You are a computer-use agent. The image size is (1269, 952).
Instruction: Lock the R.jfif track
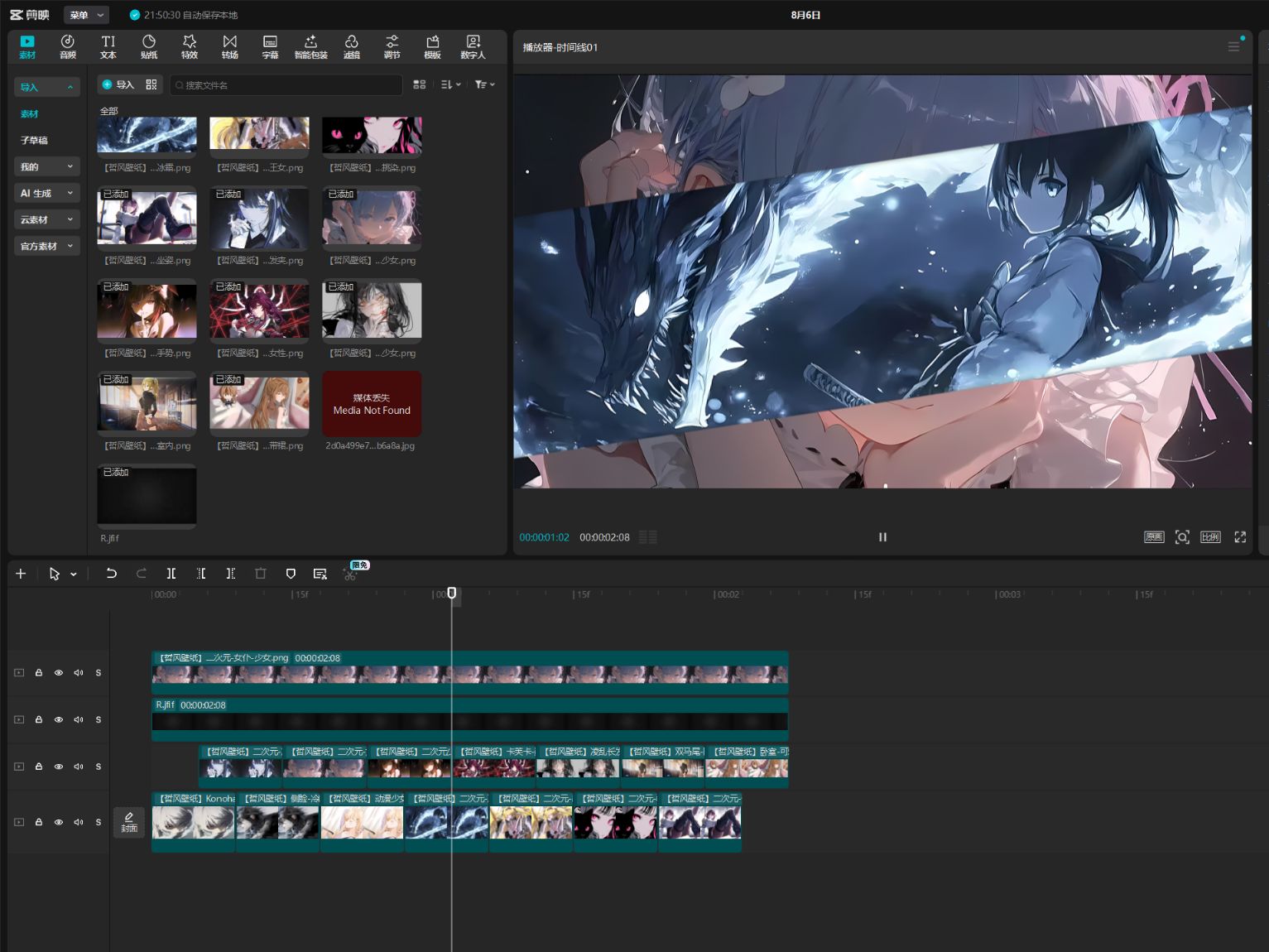pyautogui.click(x=39, y=720)
